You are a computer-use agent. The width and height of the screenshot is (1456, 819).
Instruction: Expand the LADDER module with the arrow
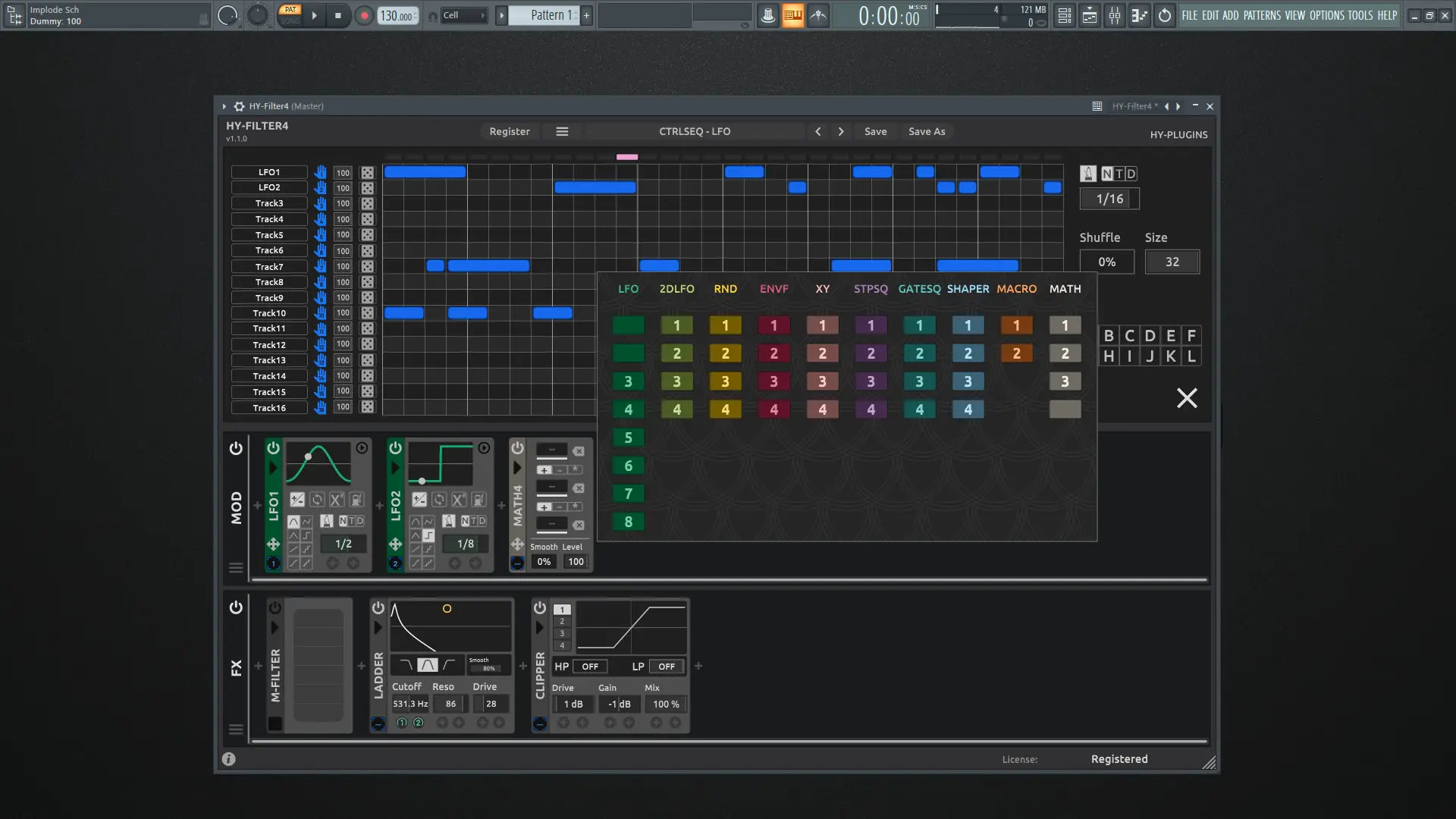pyautogui.click(x=378, y=628)
